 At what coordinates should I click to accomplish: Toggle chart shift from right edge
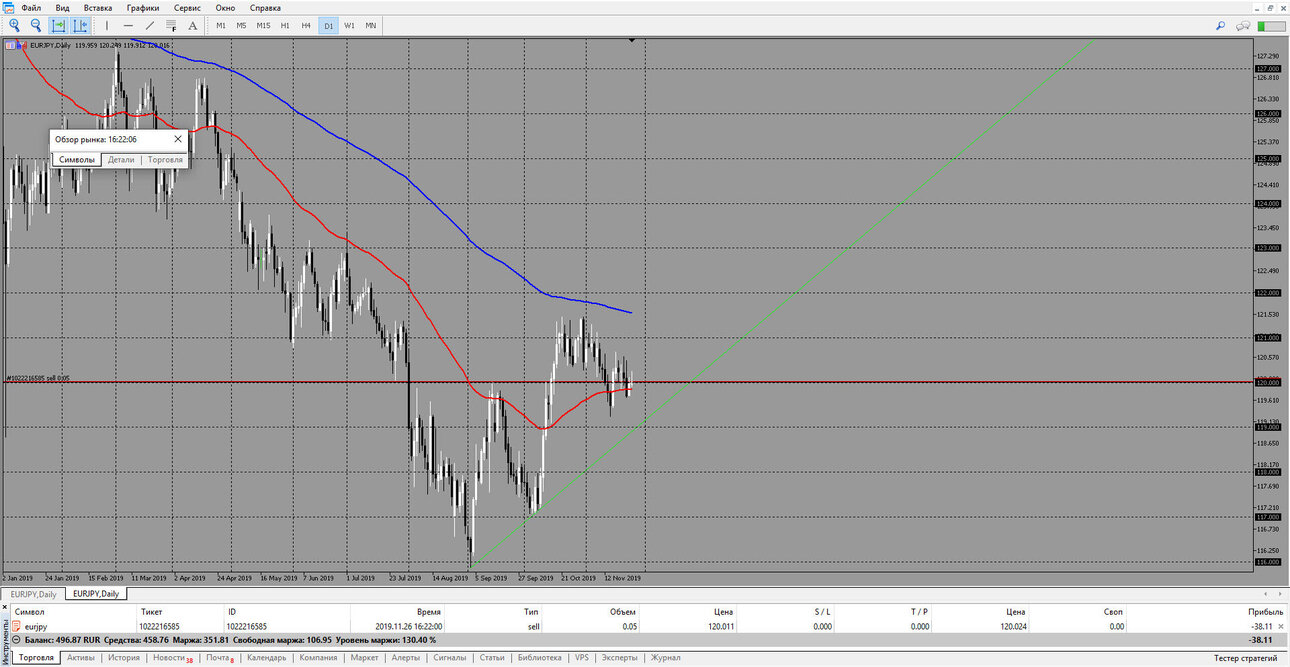(81, 25)
